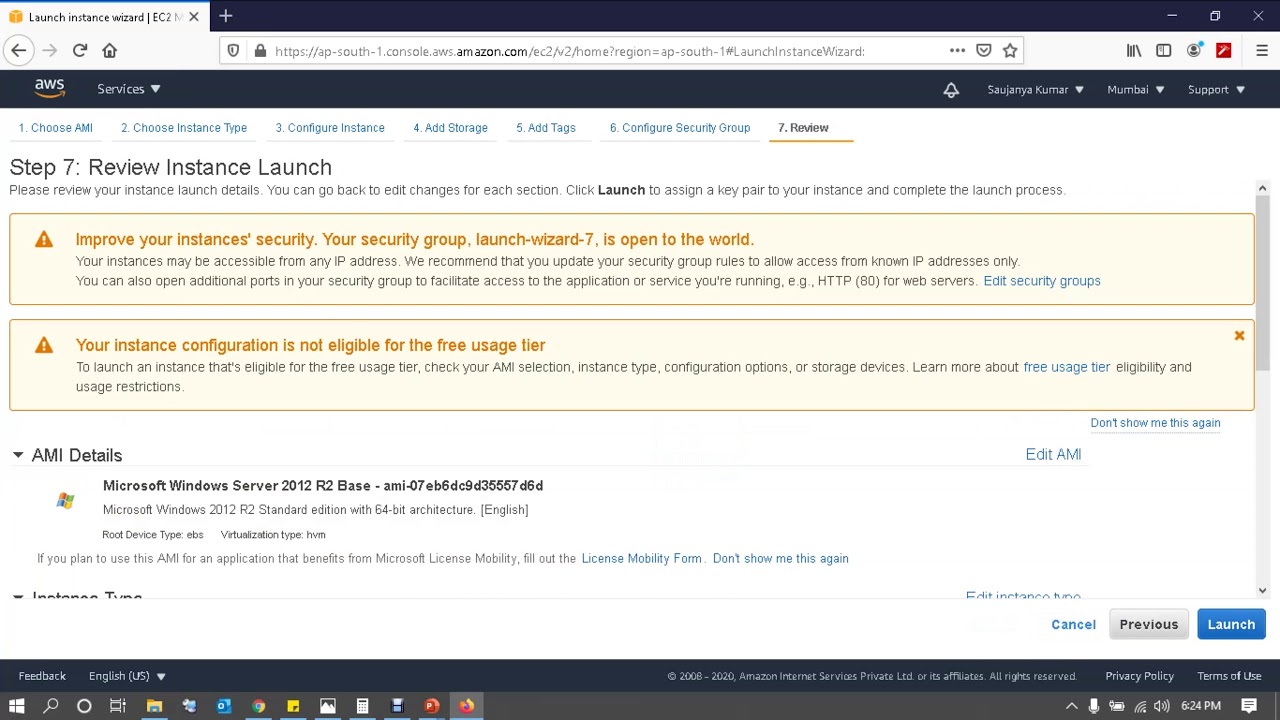Viewport: 1280px width, 720px height.
Task: Open page actions three-dot menu in address bar
Action: [957, 50]
